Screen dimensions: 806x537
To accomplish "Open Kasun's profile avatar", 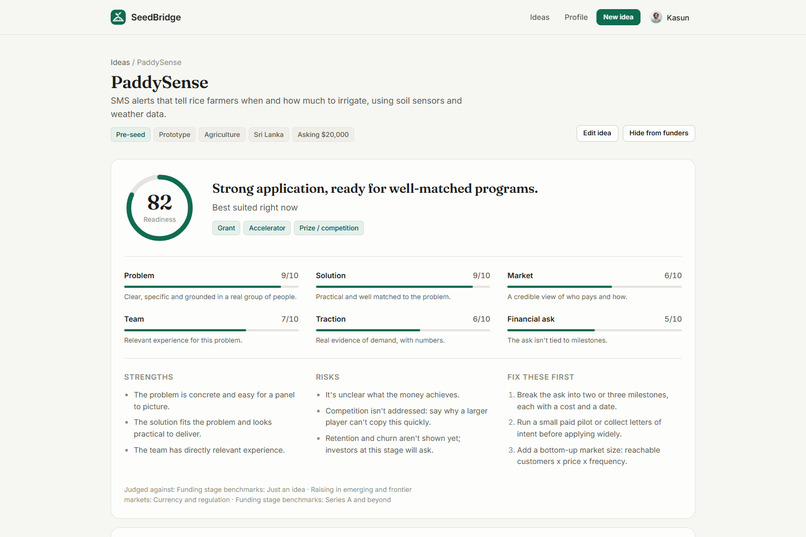I will point(656,17).
